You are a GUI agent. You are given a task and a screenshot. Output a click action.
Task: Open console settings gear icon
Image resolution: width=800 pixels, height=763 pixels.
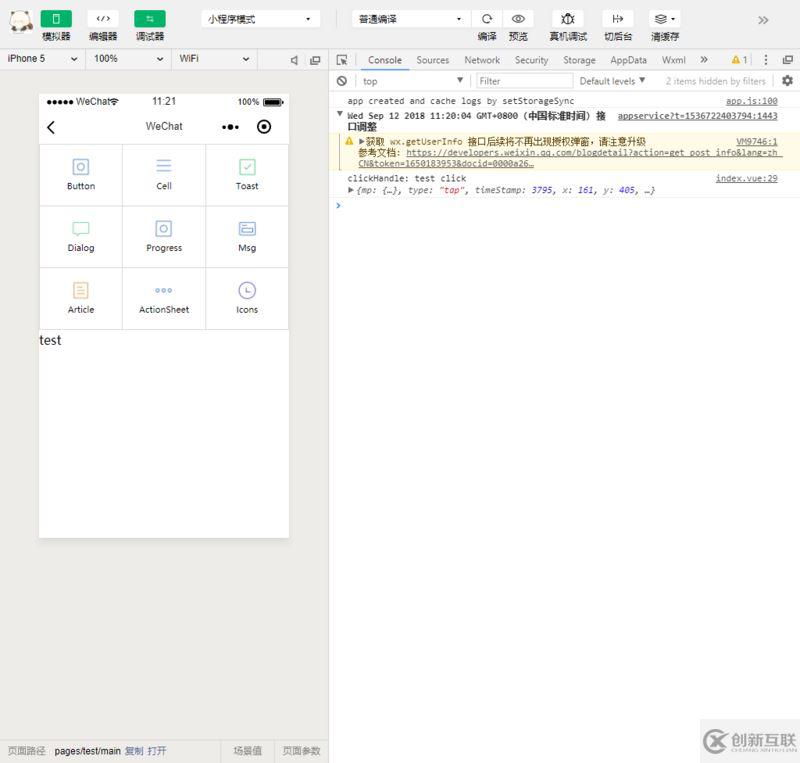click(787, 81)
